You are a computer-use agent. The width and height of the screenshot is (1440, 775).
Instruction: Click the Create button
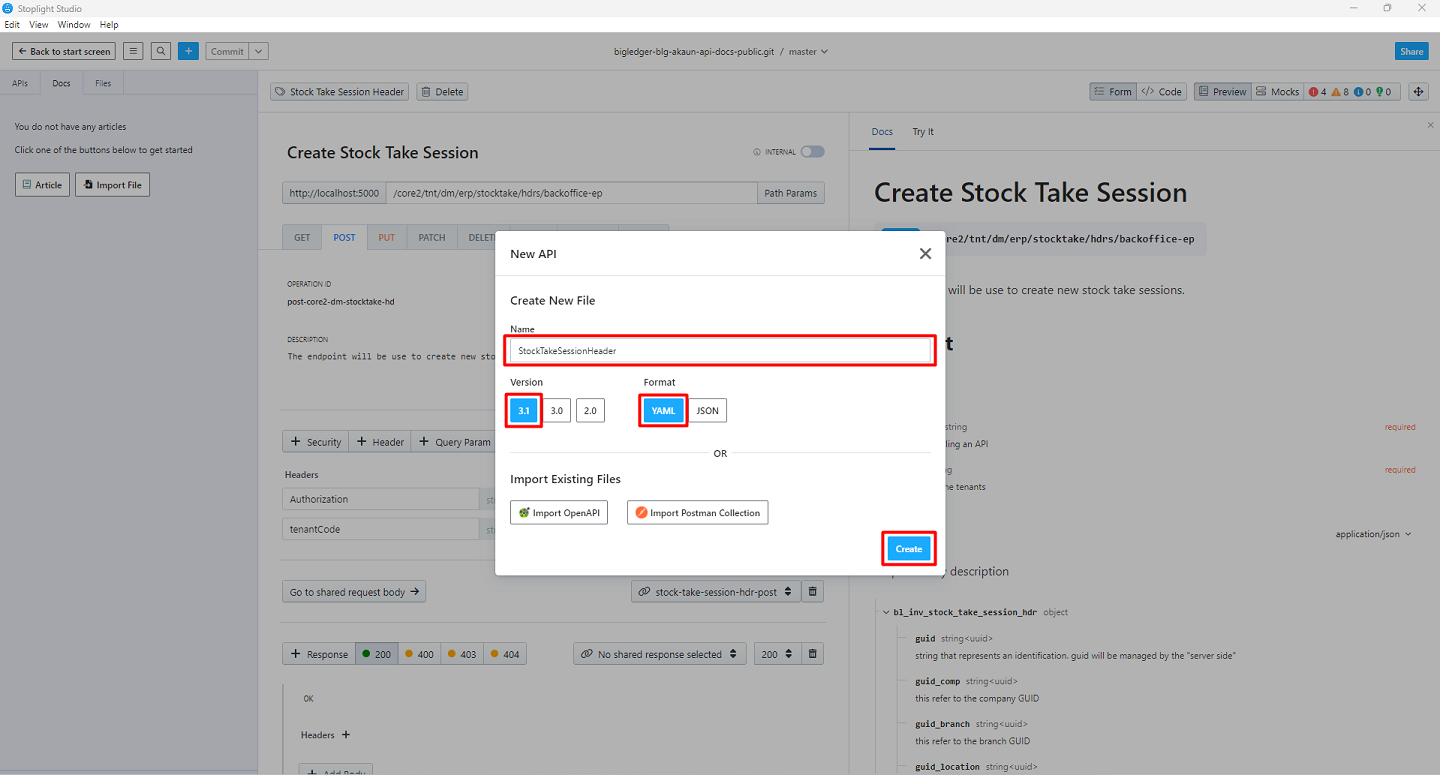tap(908, 549)
